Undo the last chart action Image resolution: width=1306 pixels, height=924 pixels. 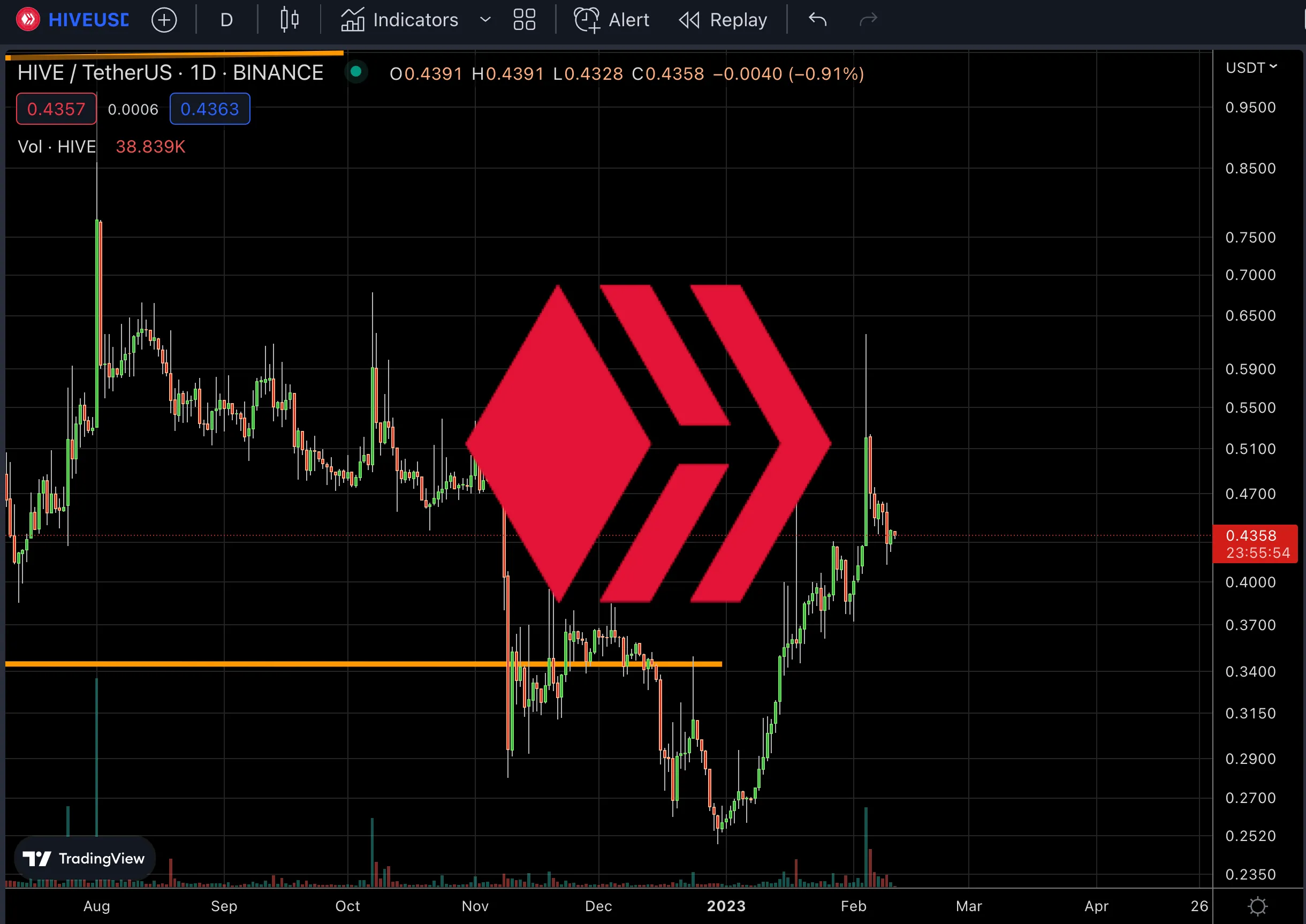point(817,20)
